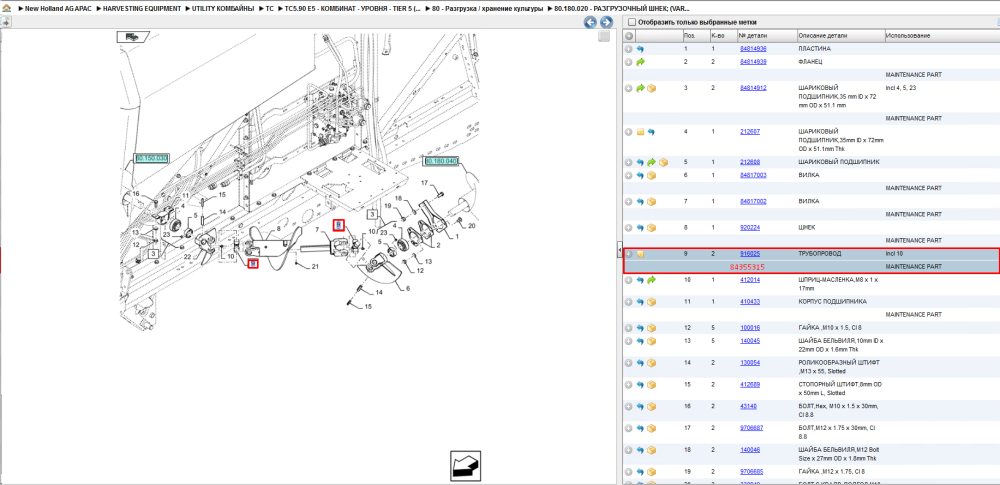Click the add-all plus icon in the table header
The width and height of the screenshot is (1000, 485).
click(629, 36)
